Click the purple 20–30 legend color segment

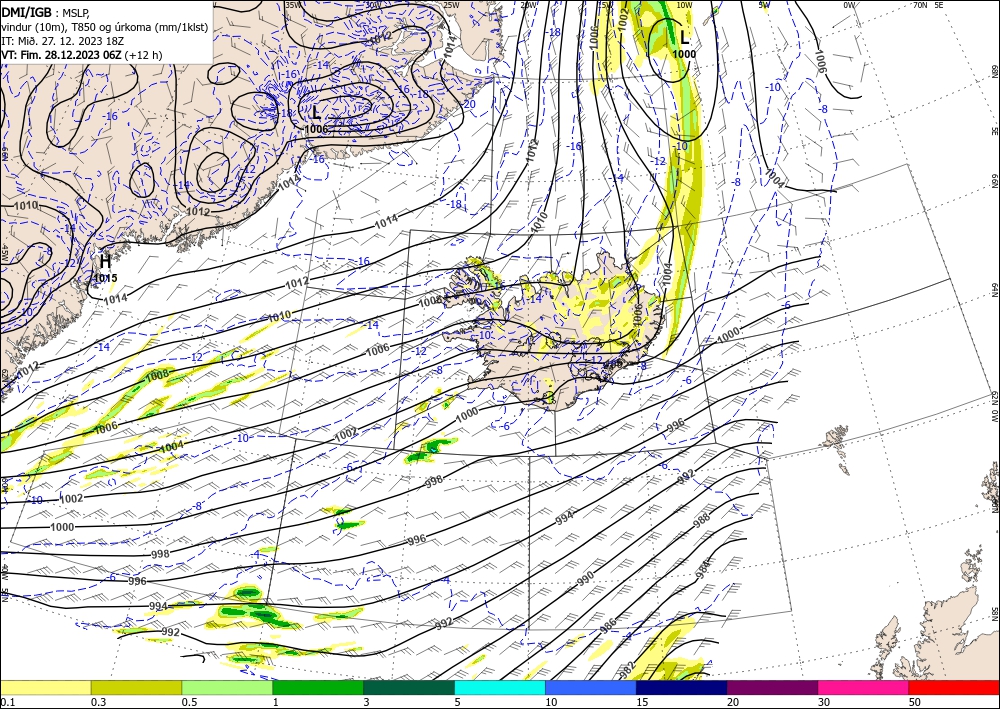(772, 687)
